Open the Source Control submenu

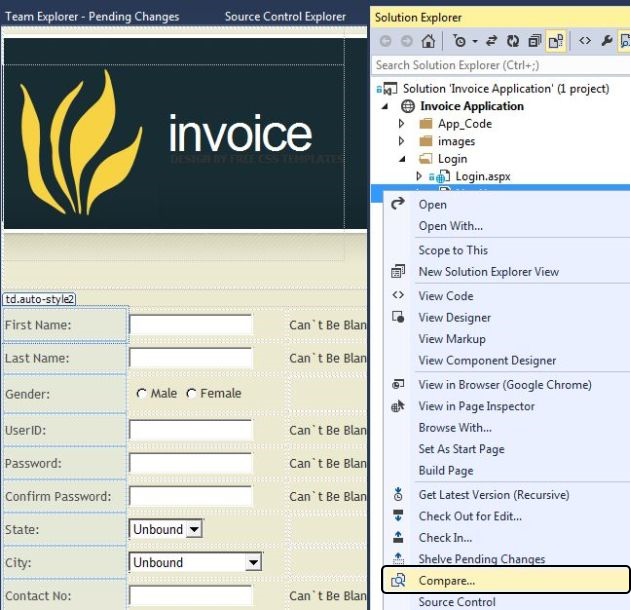(x=457, y=602)
